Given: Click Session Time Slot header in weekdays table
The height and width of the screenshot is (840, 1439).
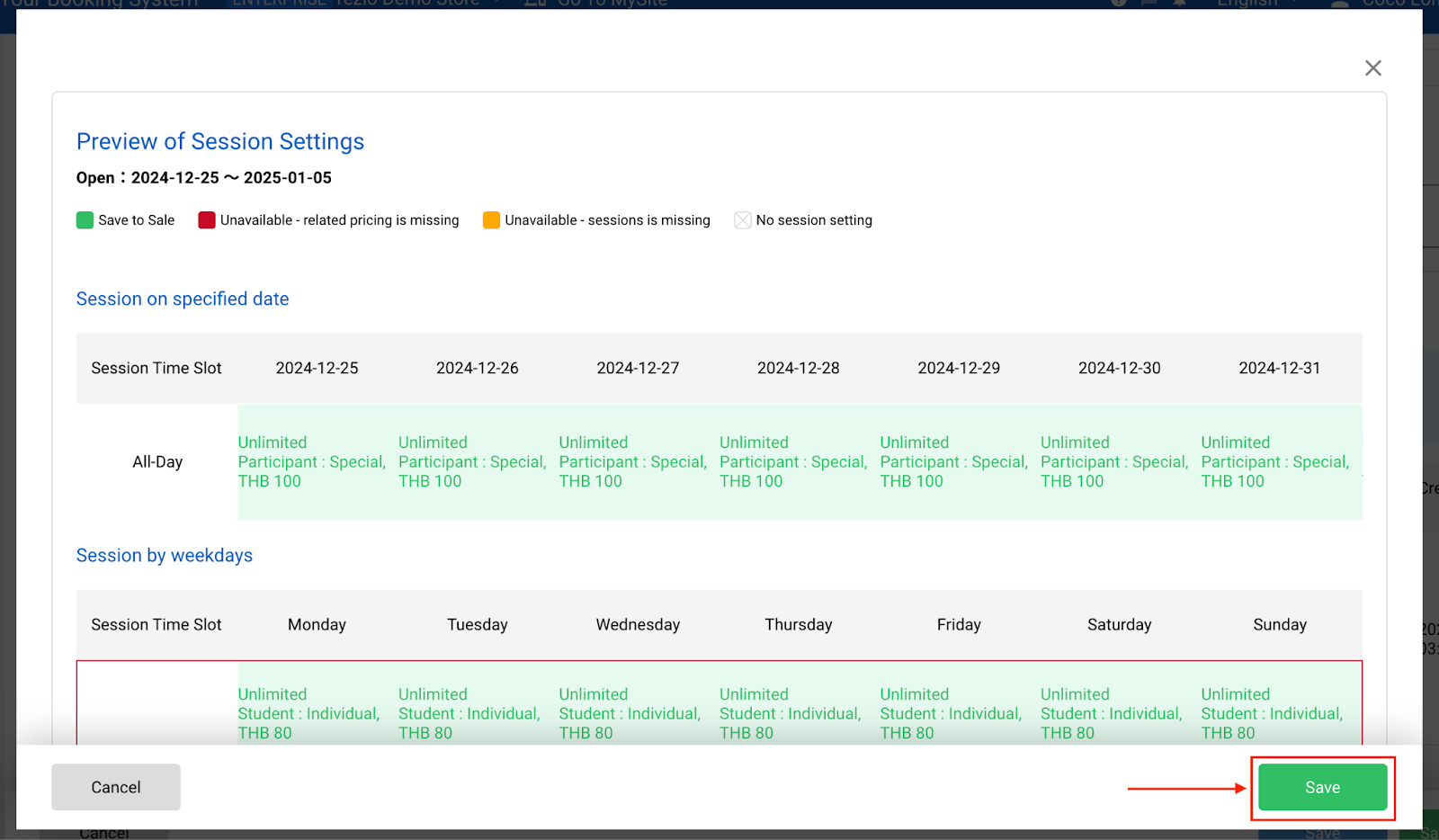Looking at the screenshot, I should 156,624.
